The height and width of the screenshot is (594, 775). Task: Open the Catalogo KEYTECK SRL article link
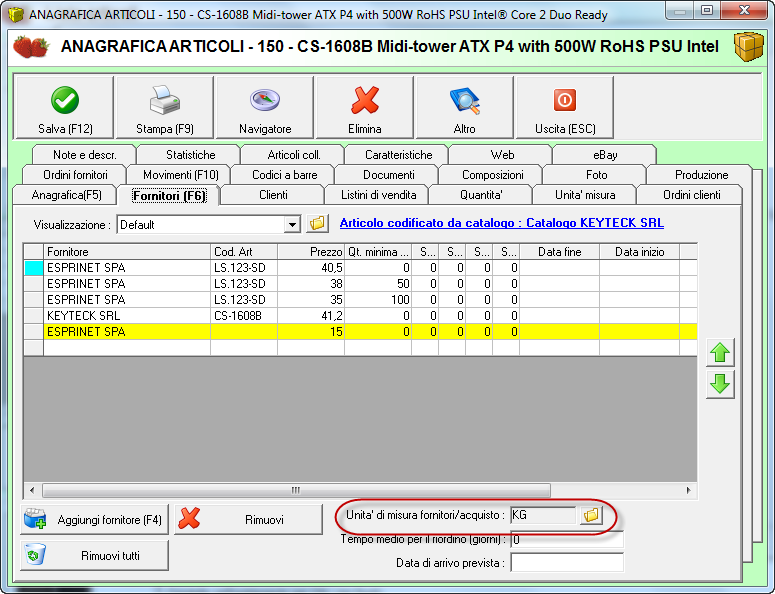pos(502,223)
